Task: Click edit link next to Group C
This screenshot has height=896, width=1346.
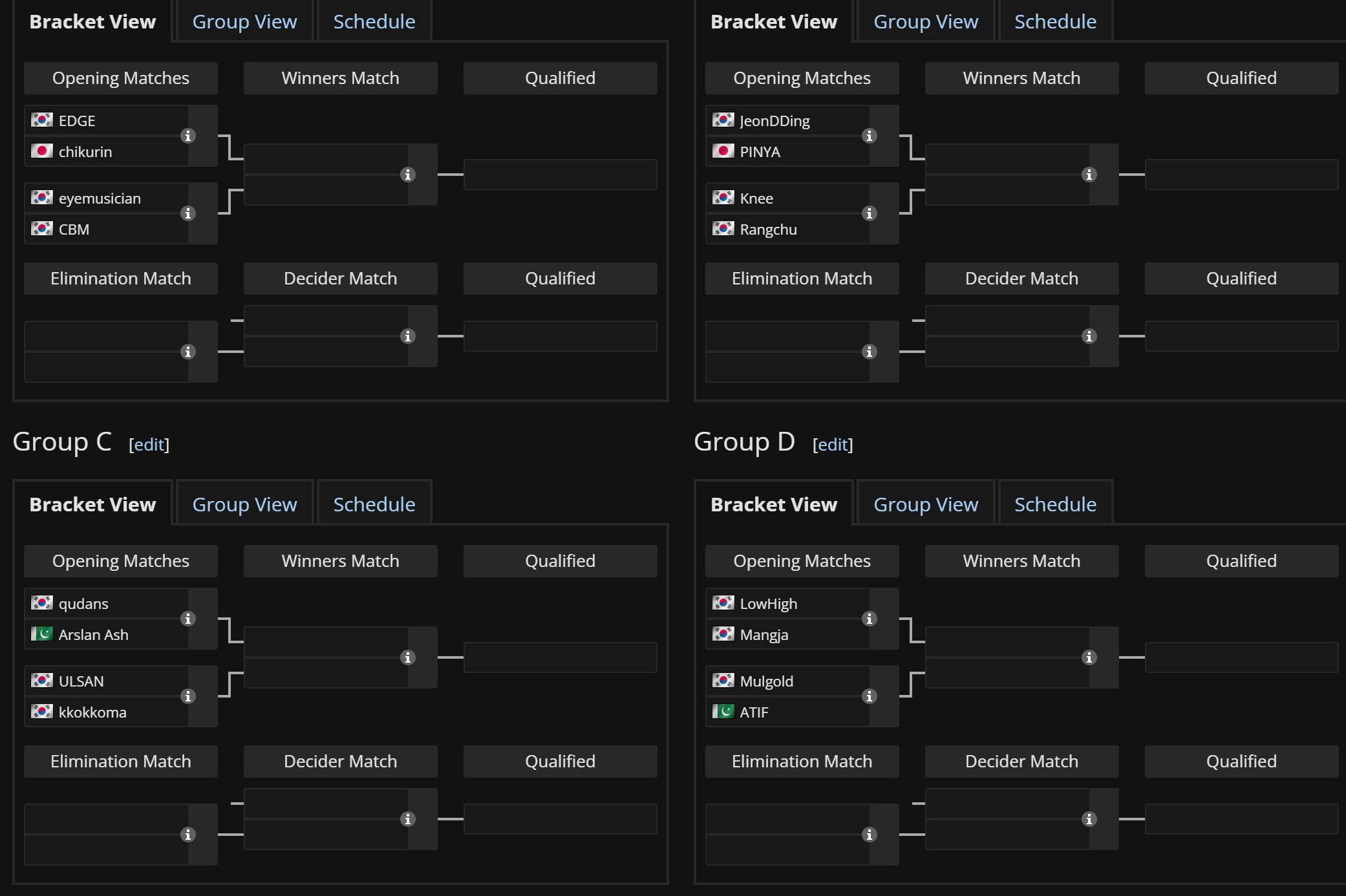Action: [149, 444]
